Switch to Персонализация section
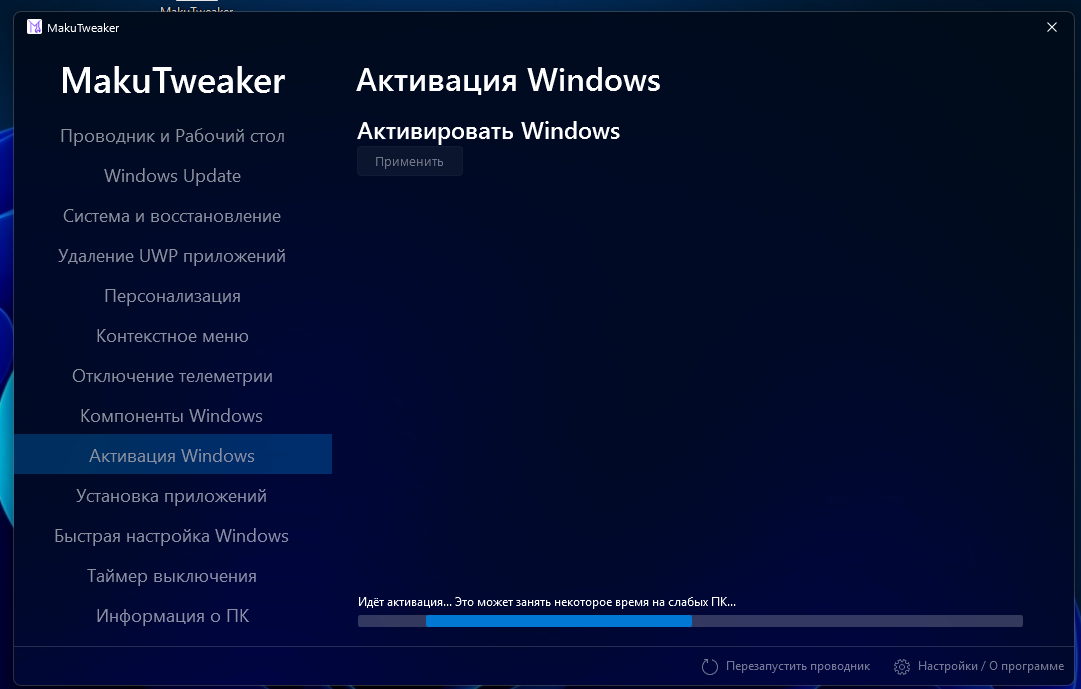The height and width of the screenshot is (689, 1081). click(172, 296)
